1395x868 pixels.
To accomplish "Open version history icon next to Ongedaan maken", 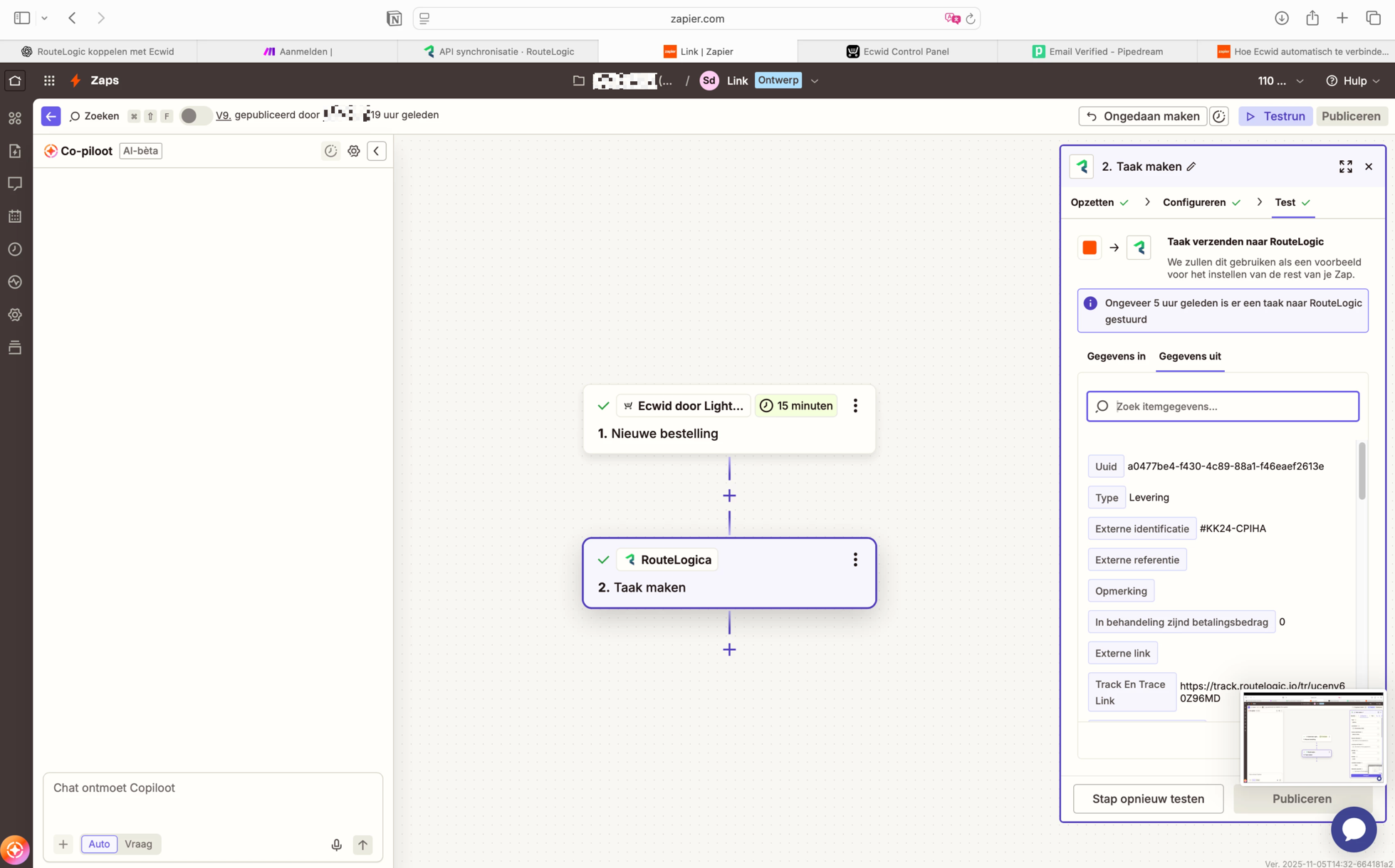I will pos(1219,116).
